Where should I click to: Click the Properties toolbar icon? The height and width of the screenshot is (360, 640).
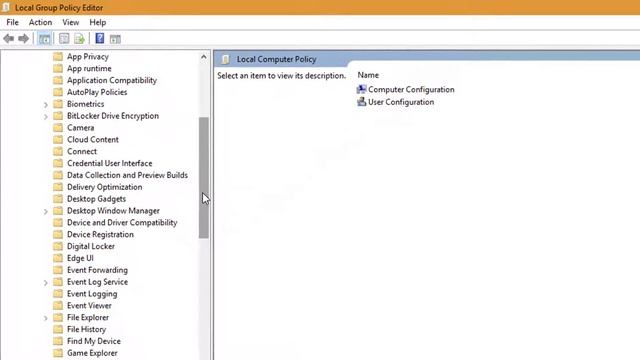(64, 39)
